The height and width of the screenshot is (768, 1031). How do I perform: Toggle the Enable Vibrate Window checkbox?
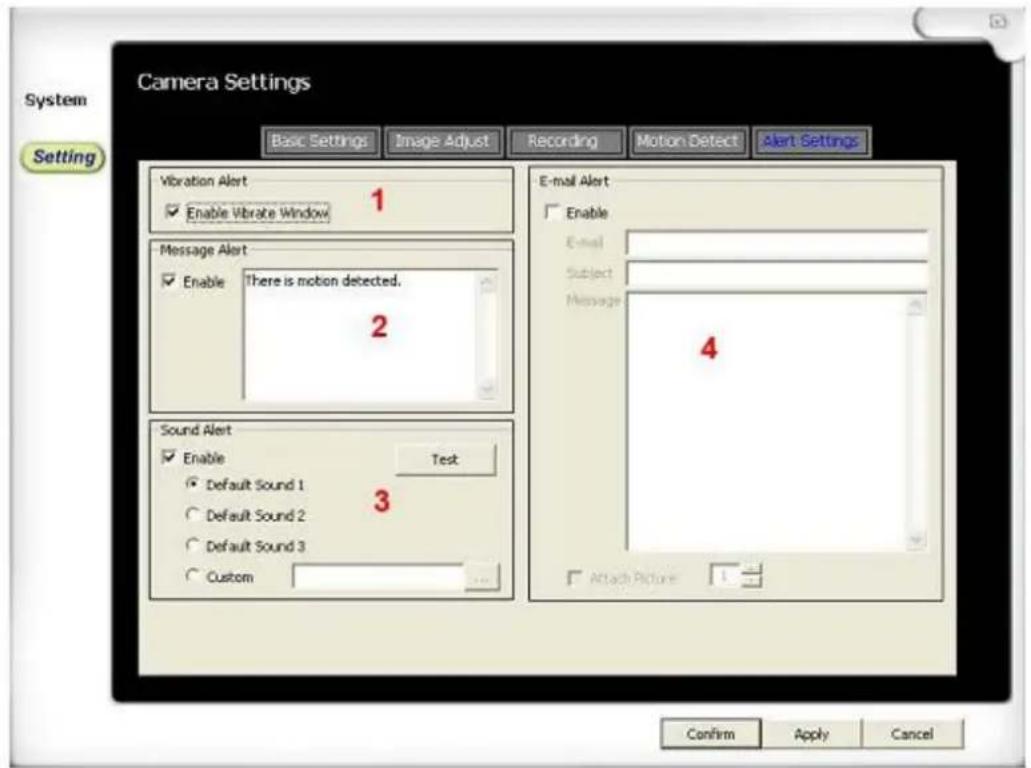point(174,213)
